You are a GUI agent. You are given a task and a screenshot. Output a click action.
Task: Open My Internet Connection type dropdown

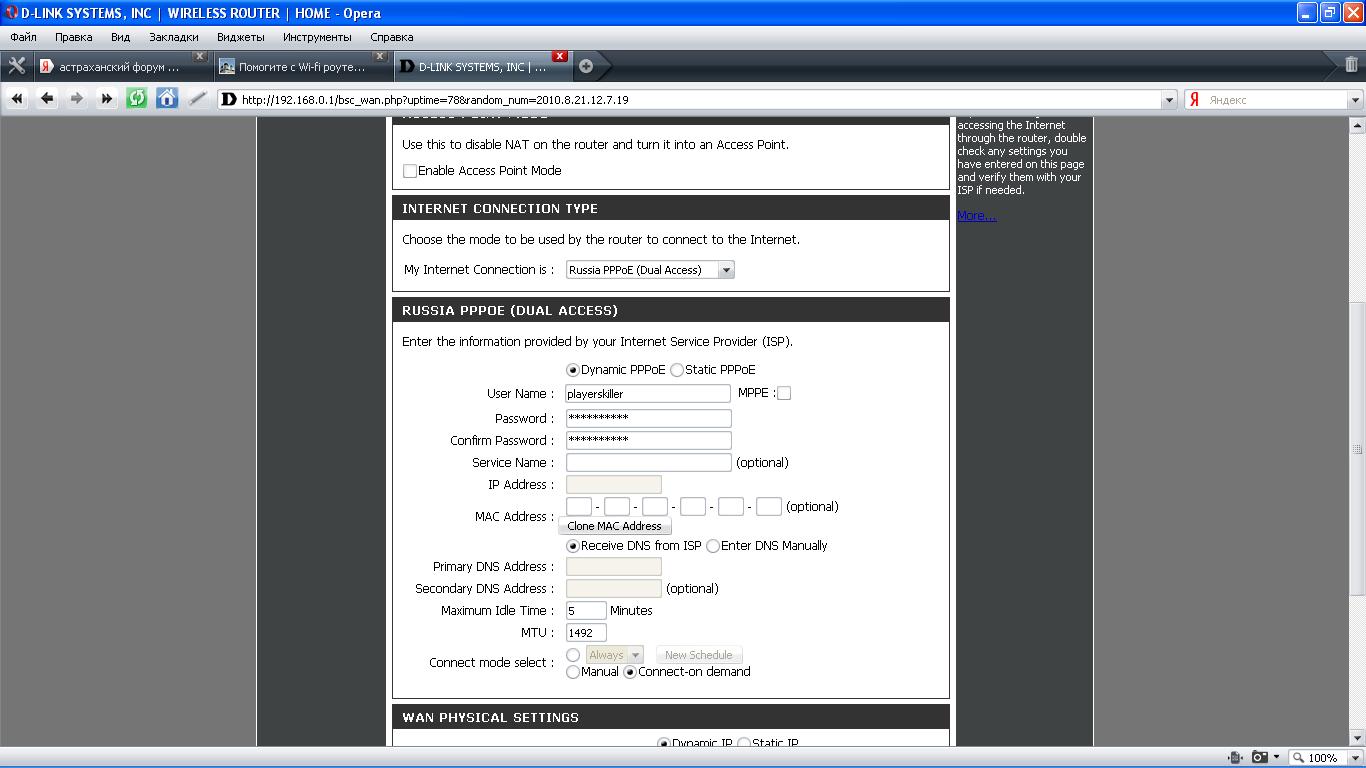click(x=650, y=270)
